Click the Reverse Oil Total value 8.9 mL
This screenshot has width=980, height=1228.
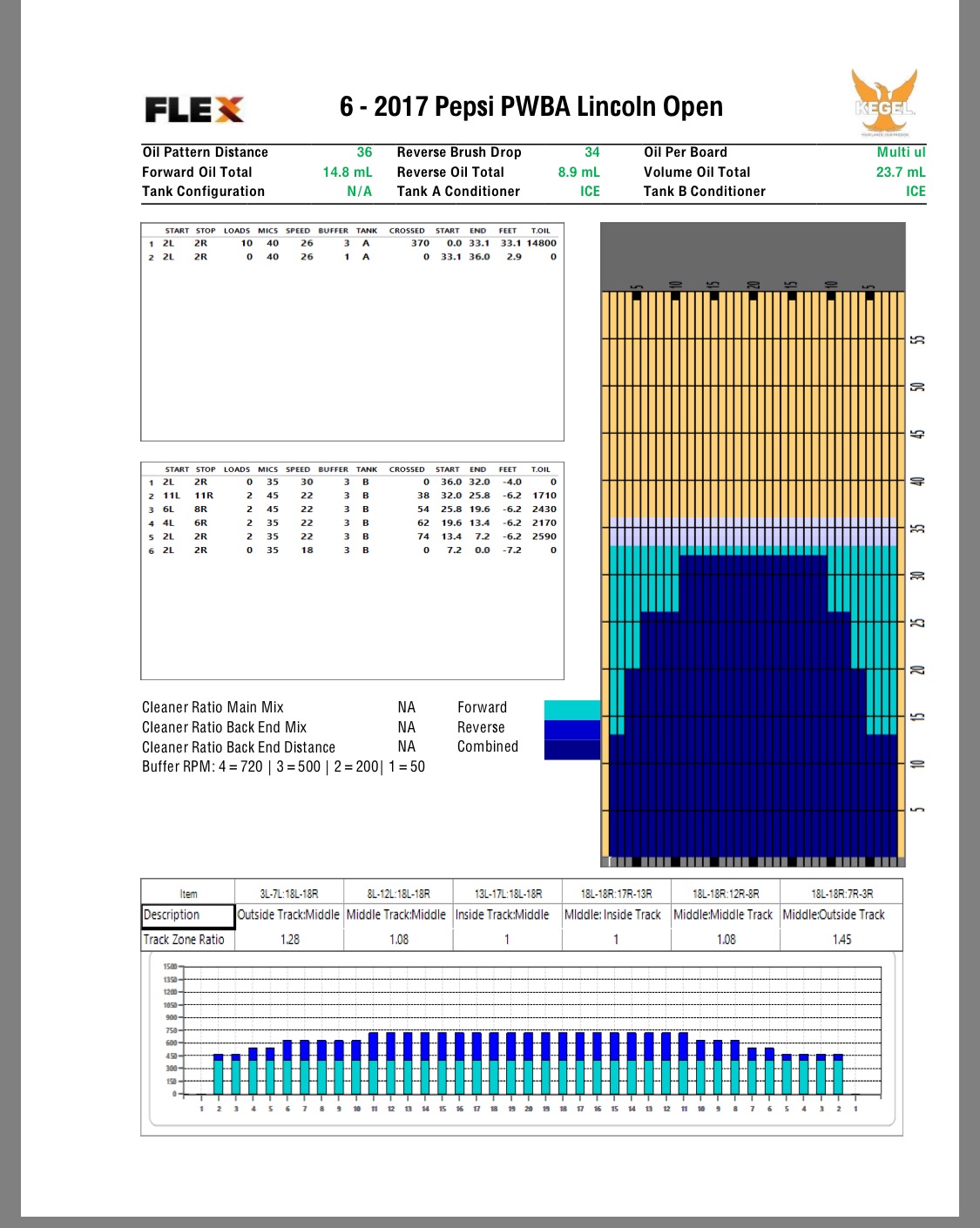tap(579, 172)
